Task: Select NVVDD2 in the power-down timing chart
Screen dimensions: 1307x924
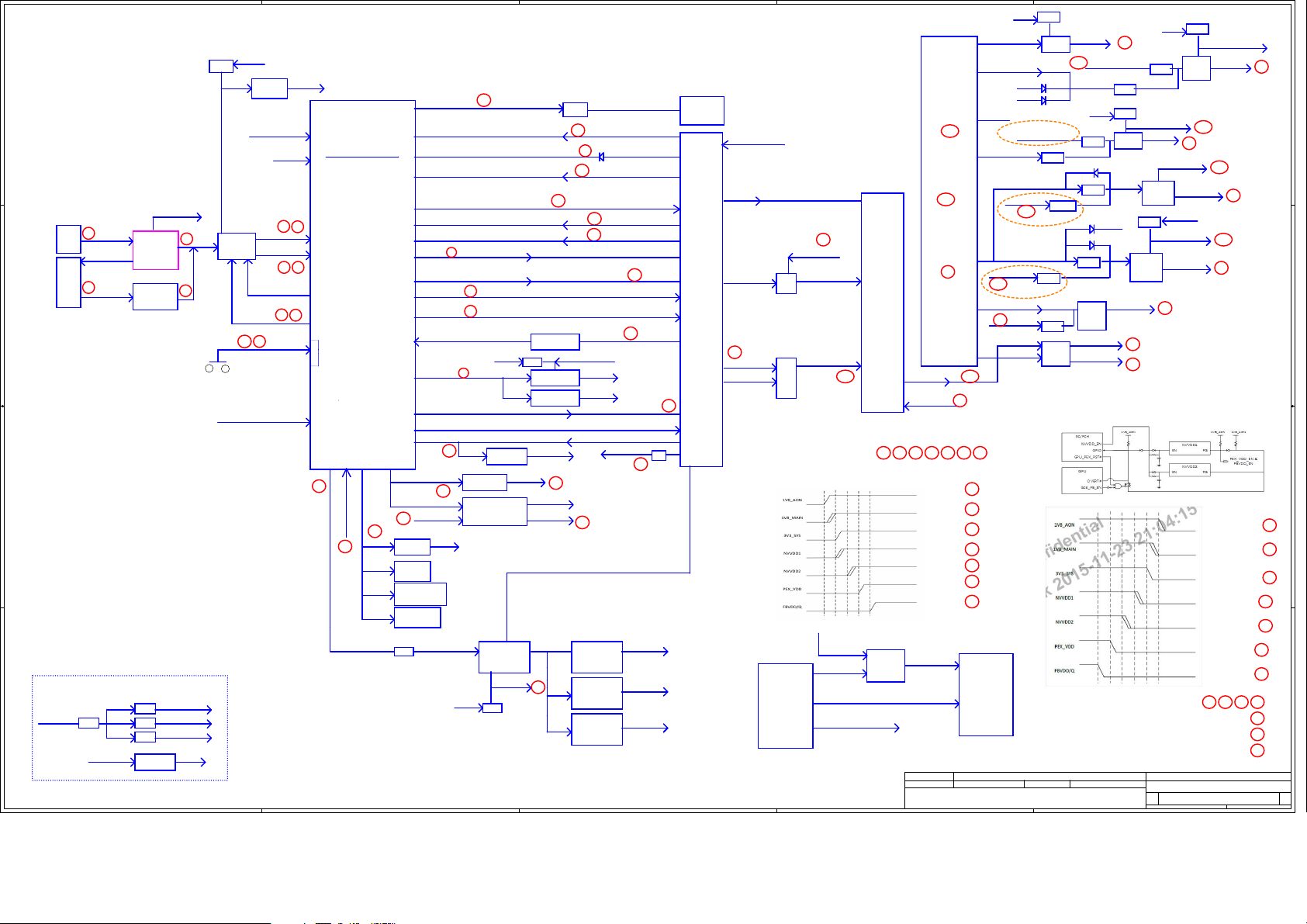Action: pos(1064,622)
